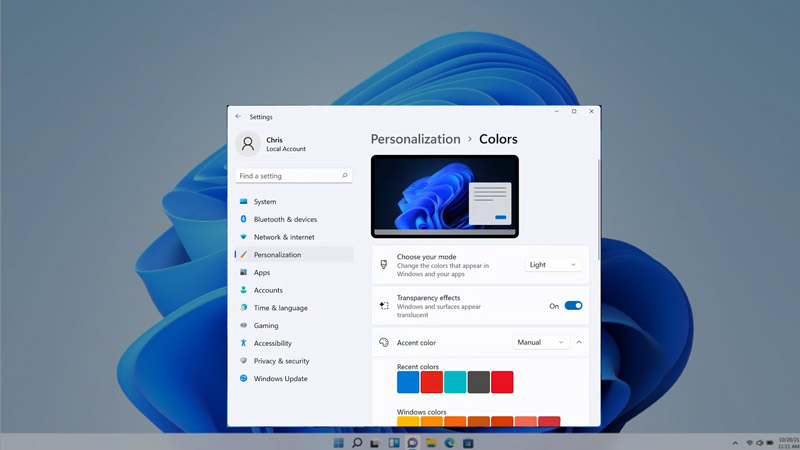The height and width of the screenshot is (450, 800).
Task: Click the Accent color palette icon
Action: (x=384, y=342)
